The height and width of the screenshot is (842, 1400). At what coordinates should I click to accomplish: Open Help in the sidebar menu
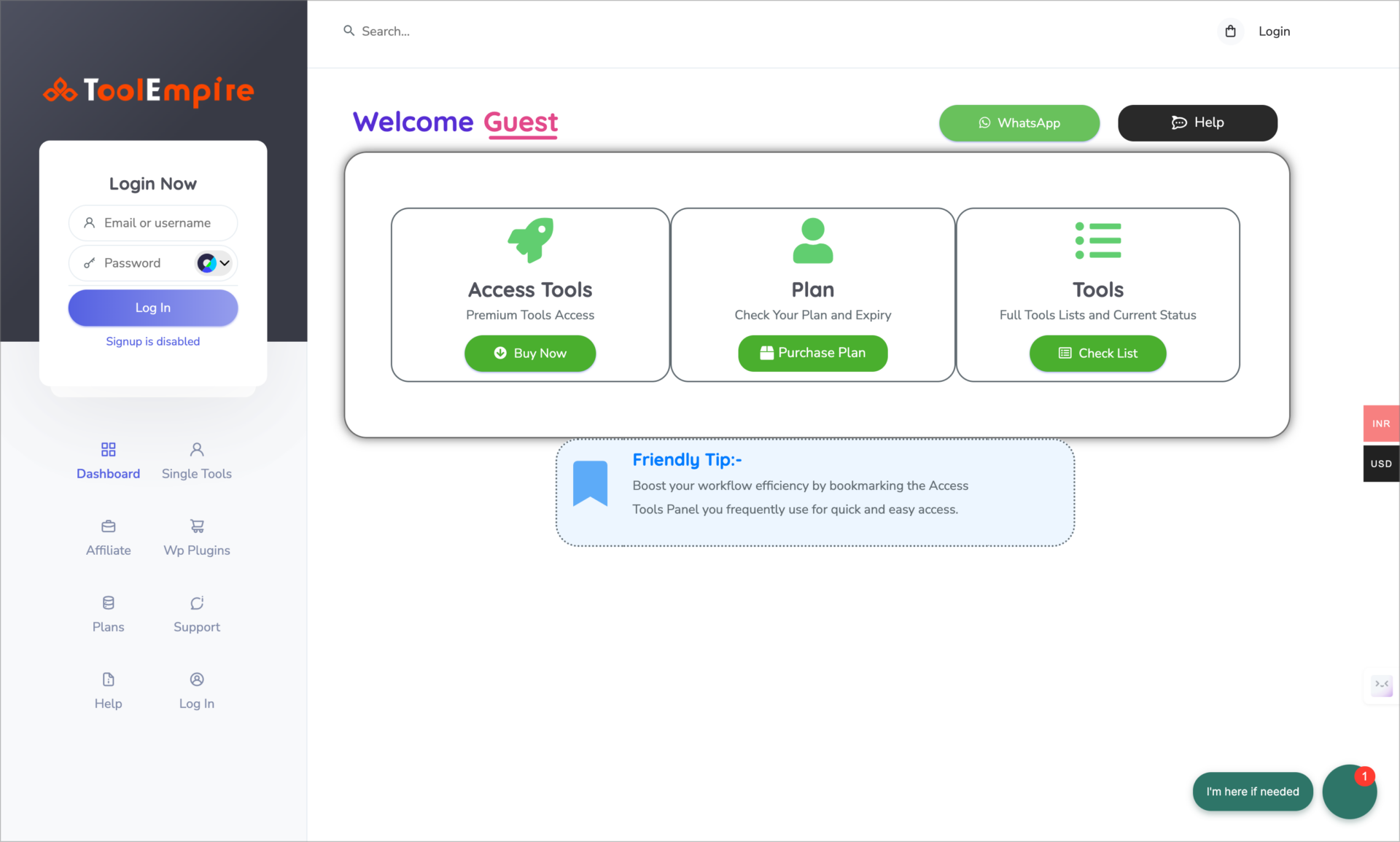click(x=108, y=690)
